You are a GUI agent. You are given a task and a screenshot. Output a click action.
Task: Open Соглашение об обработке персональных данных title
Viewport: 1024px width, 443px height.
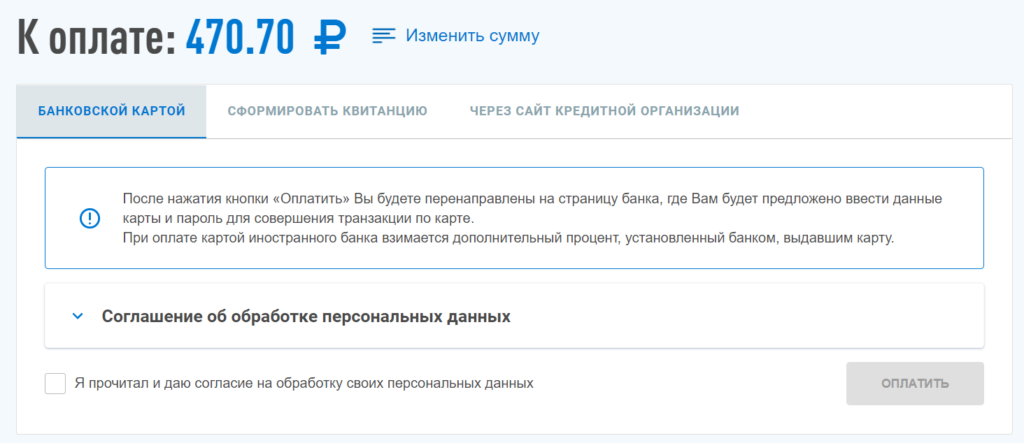click(x=306, y=316)
